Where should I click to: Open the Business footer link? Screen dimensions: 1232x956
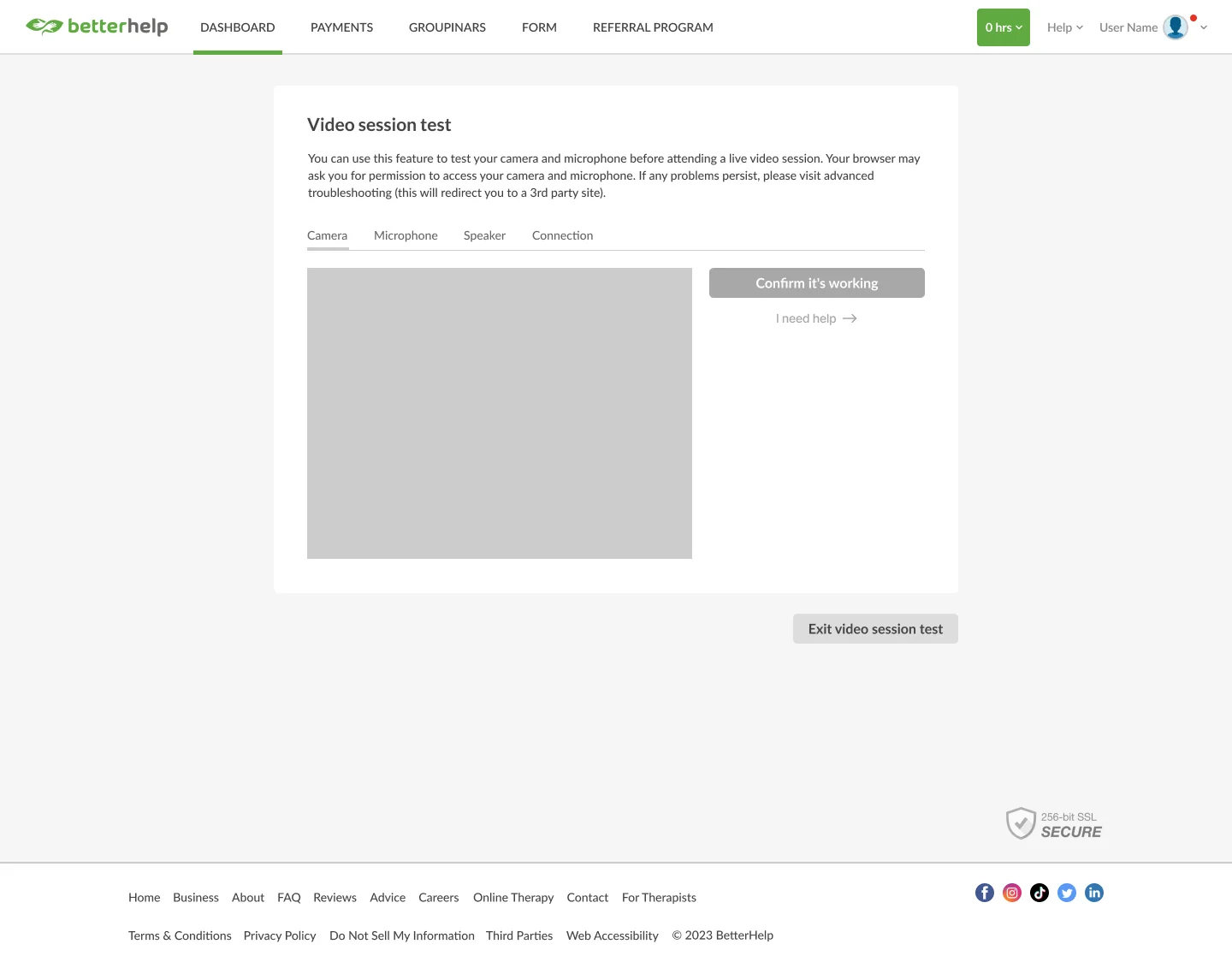[x=196, y=898]
